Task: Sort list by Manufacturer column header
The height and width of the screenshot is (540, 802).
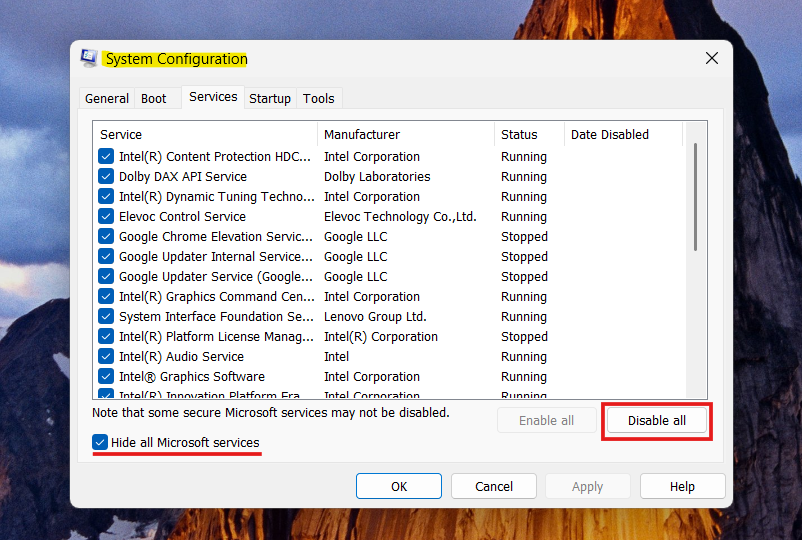Action: coord(405,134)
